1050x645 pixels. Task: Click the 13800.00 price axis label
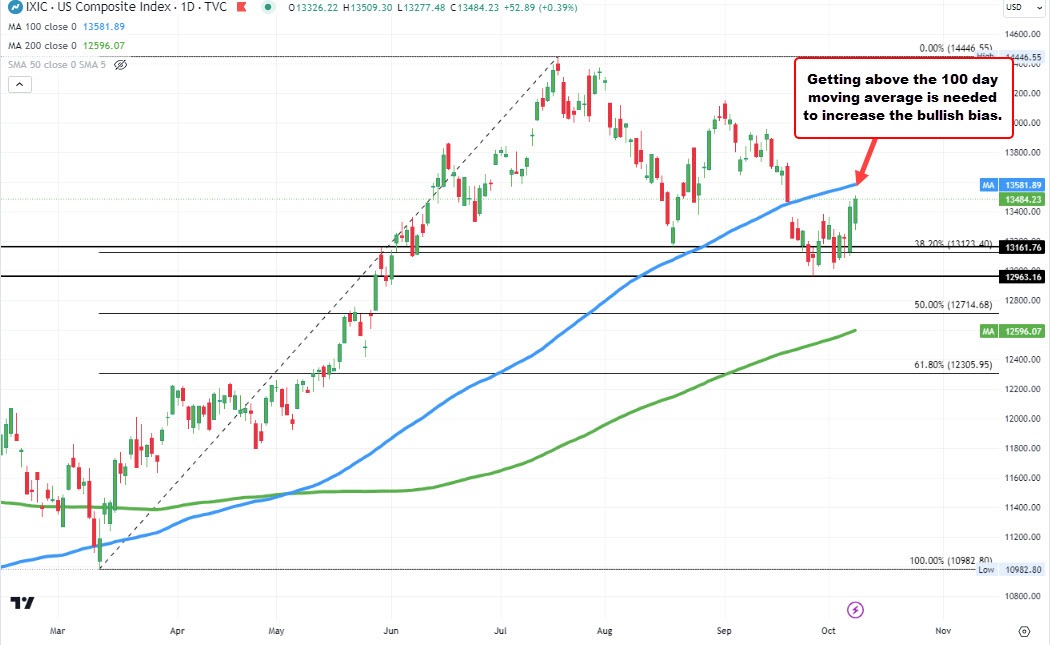pos(1023,153)
